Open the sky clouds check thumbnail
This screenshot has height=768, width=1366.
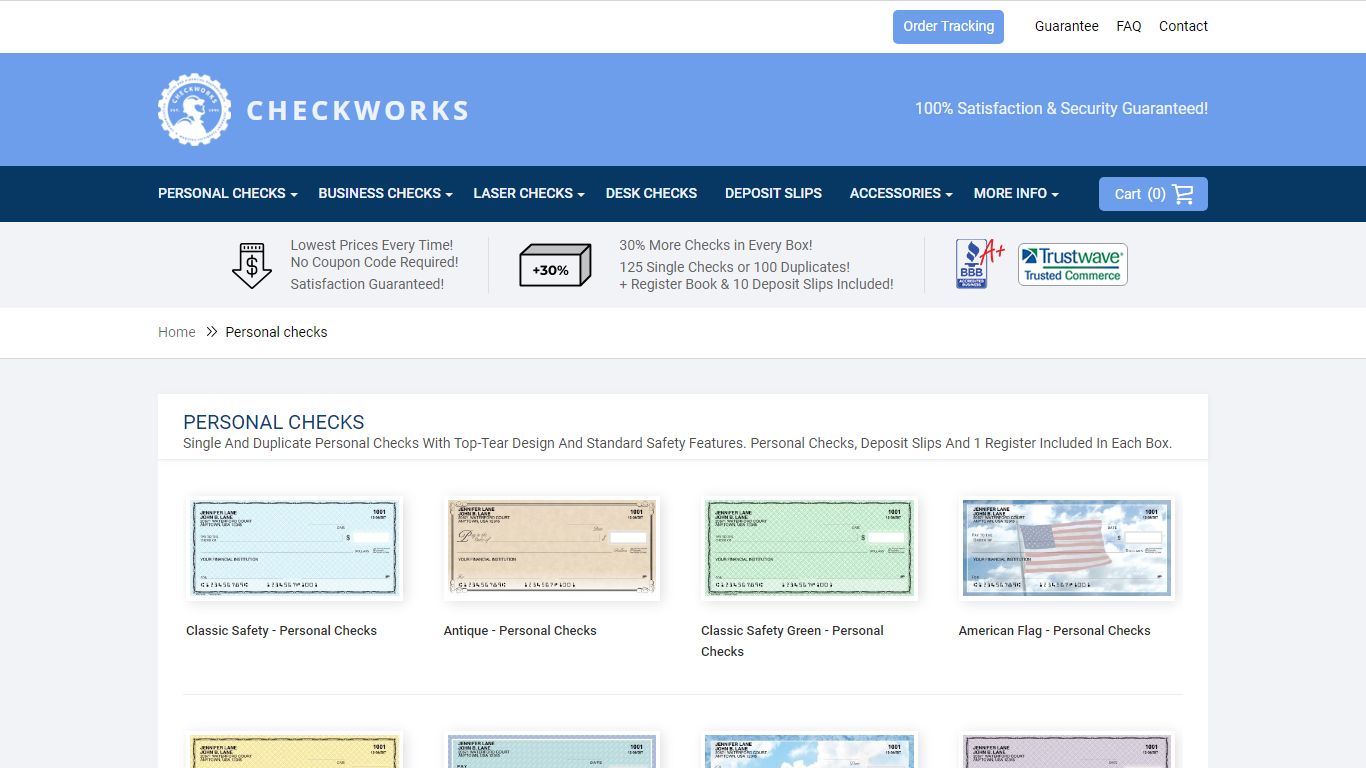point(809,750)
